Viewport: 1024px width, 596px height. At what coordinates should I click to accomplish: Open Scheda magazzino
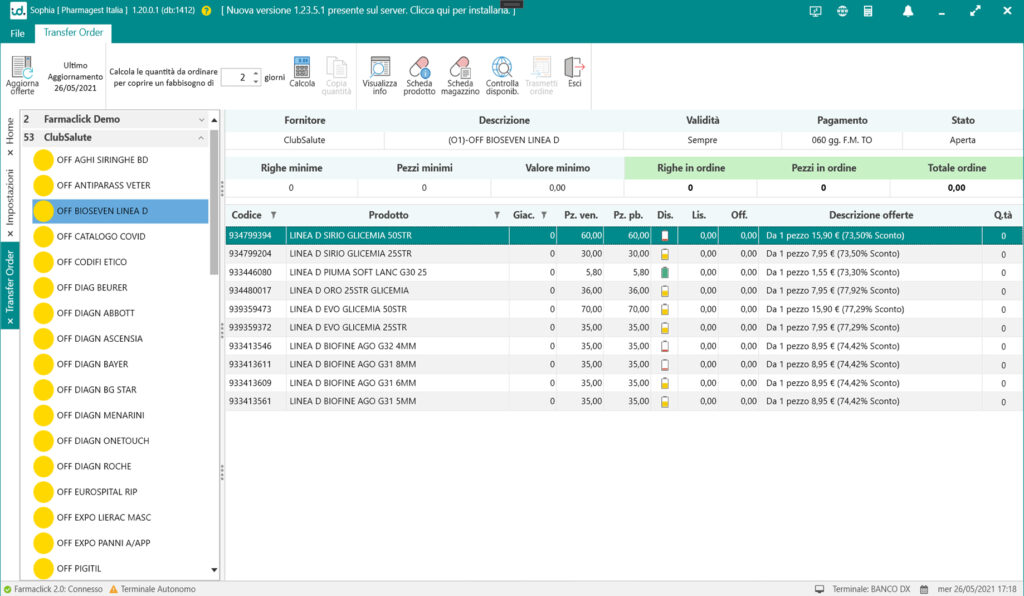click(x=460, y=68)
